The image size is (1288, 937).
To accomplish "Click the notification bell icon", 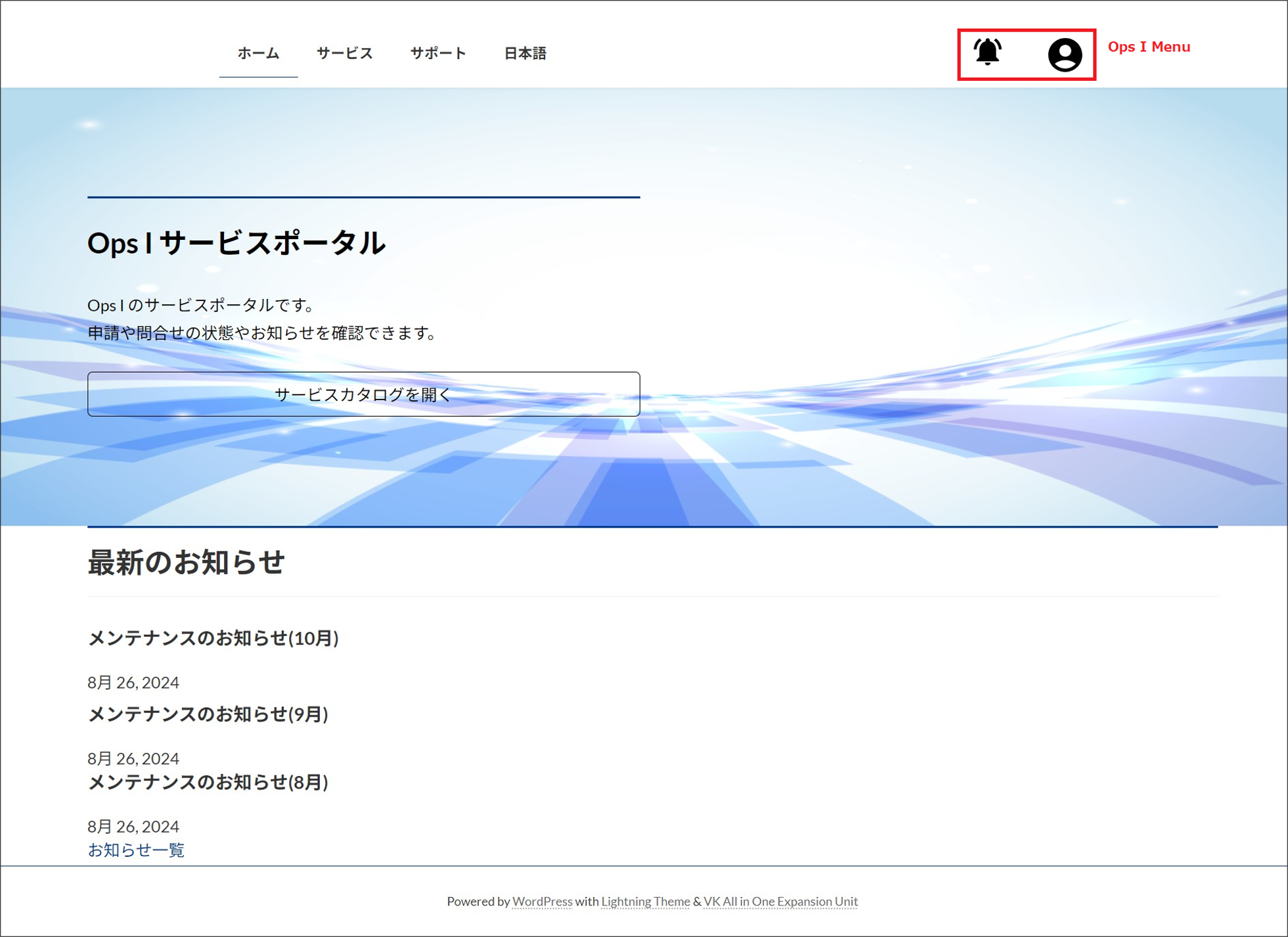I will [987, 52].
